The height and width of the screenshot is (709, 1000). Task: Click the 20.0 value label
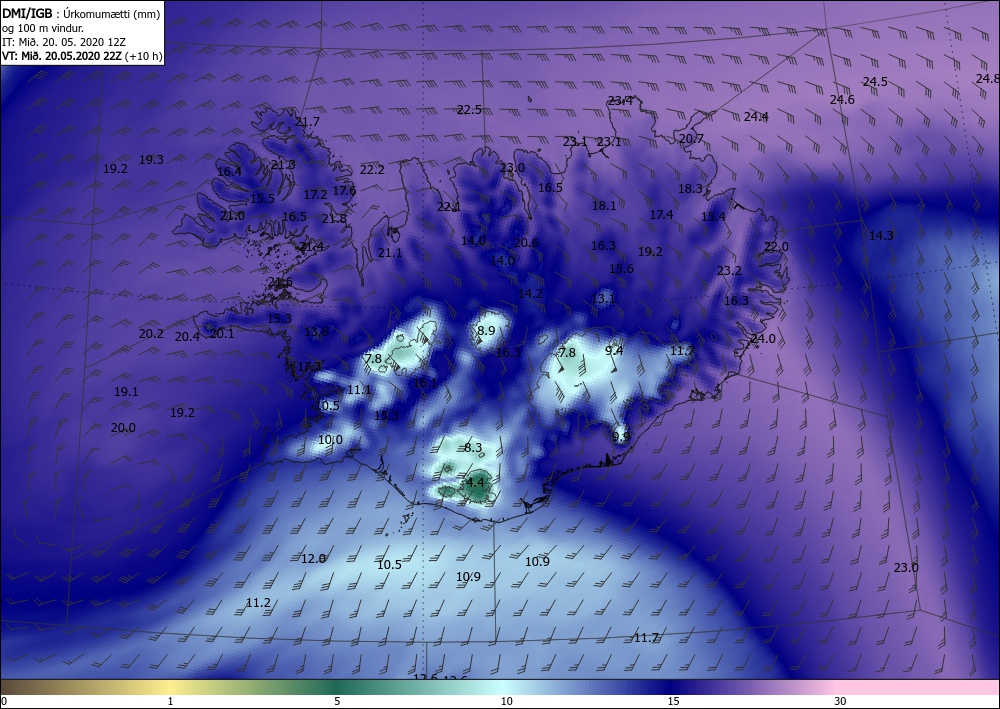tap(123, 427)
